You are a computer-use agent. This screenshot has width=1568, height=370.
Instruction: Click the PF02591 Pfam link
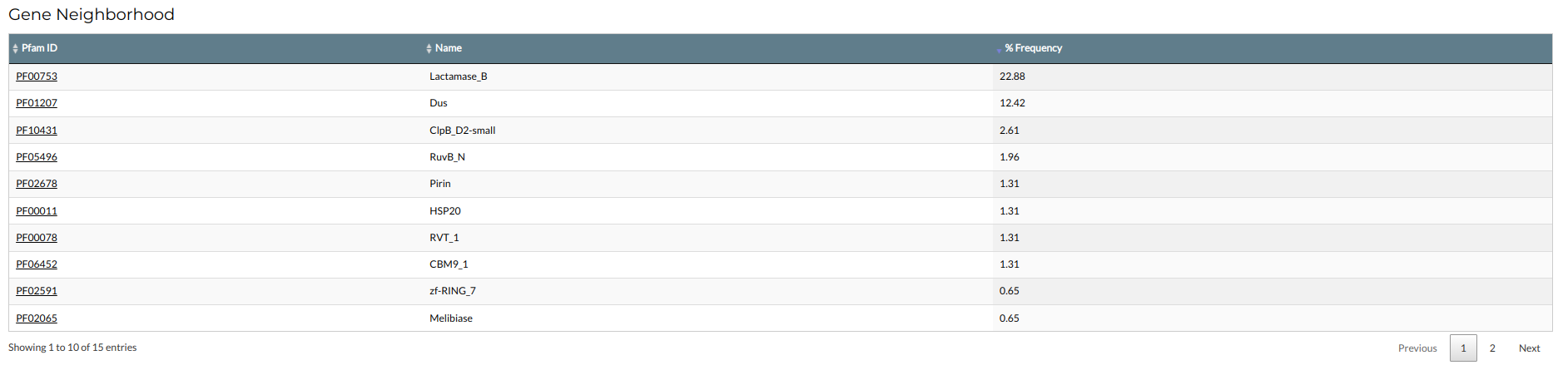37,291
